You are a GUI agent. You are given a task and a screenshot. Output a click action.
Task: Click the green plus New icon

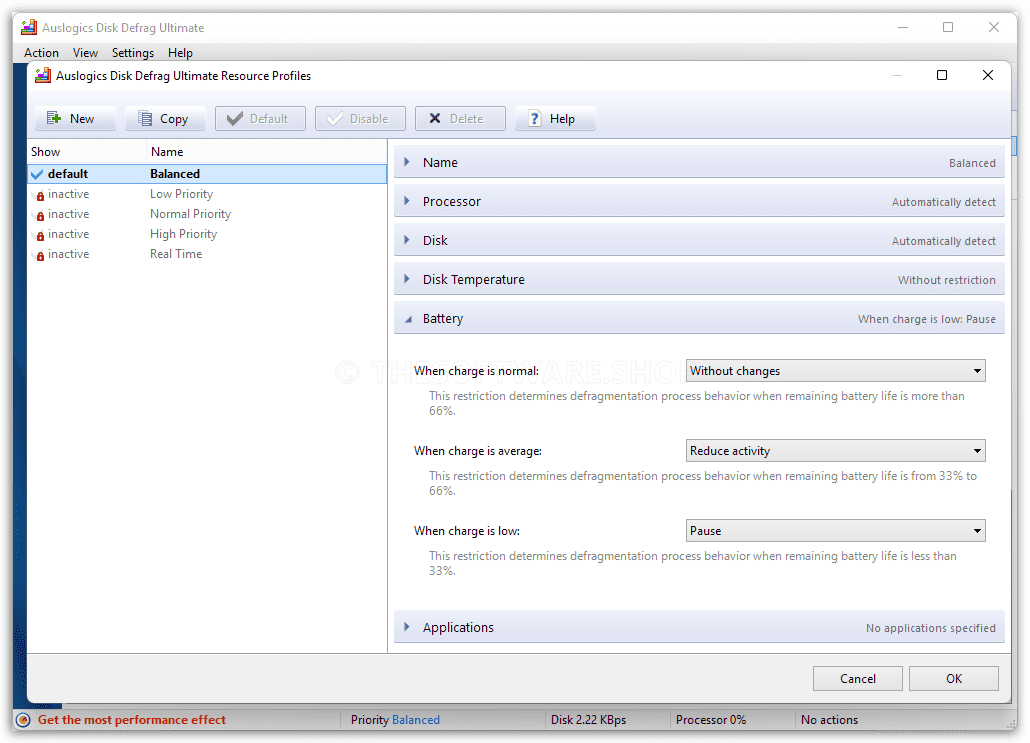pyautogui.click(x=54, y=118)
